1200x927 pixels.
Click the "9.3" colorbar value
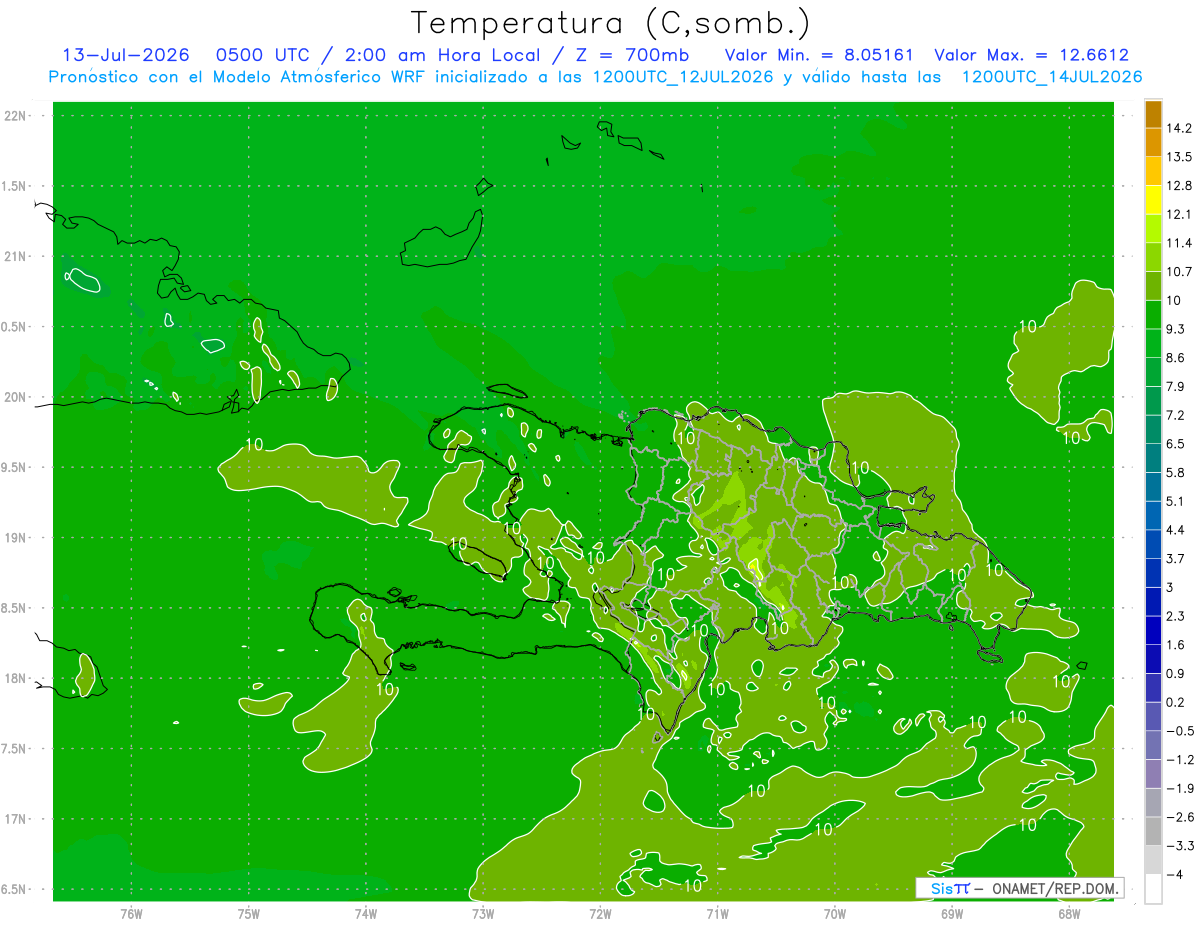pyautogui.click(x=1175, y=329)
